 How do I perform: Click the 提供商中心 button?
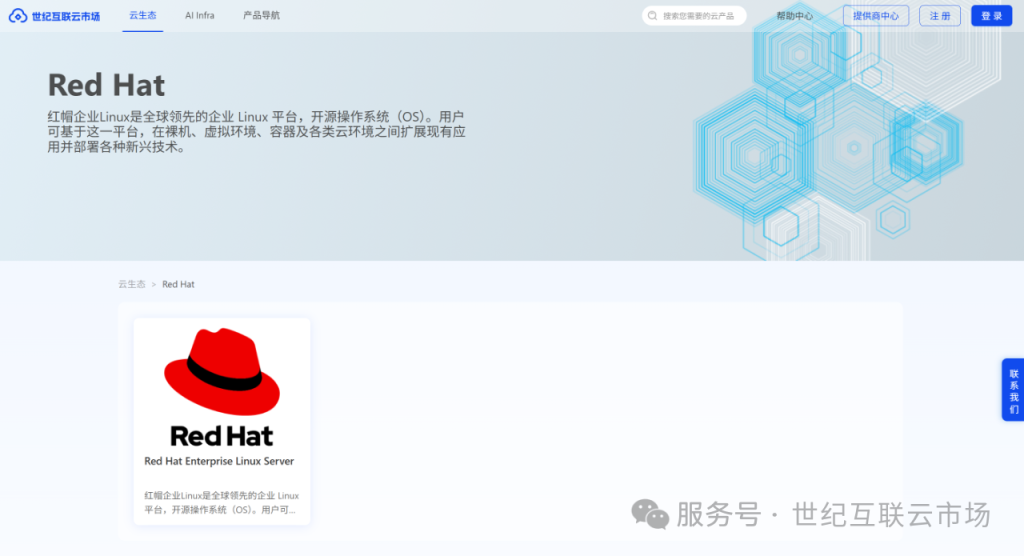pyautogui.click(x=876, y=16)
